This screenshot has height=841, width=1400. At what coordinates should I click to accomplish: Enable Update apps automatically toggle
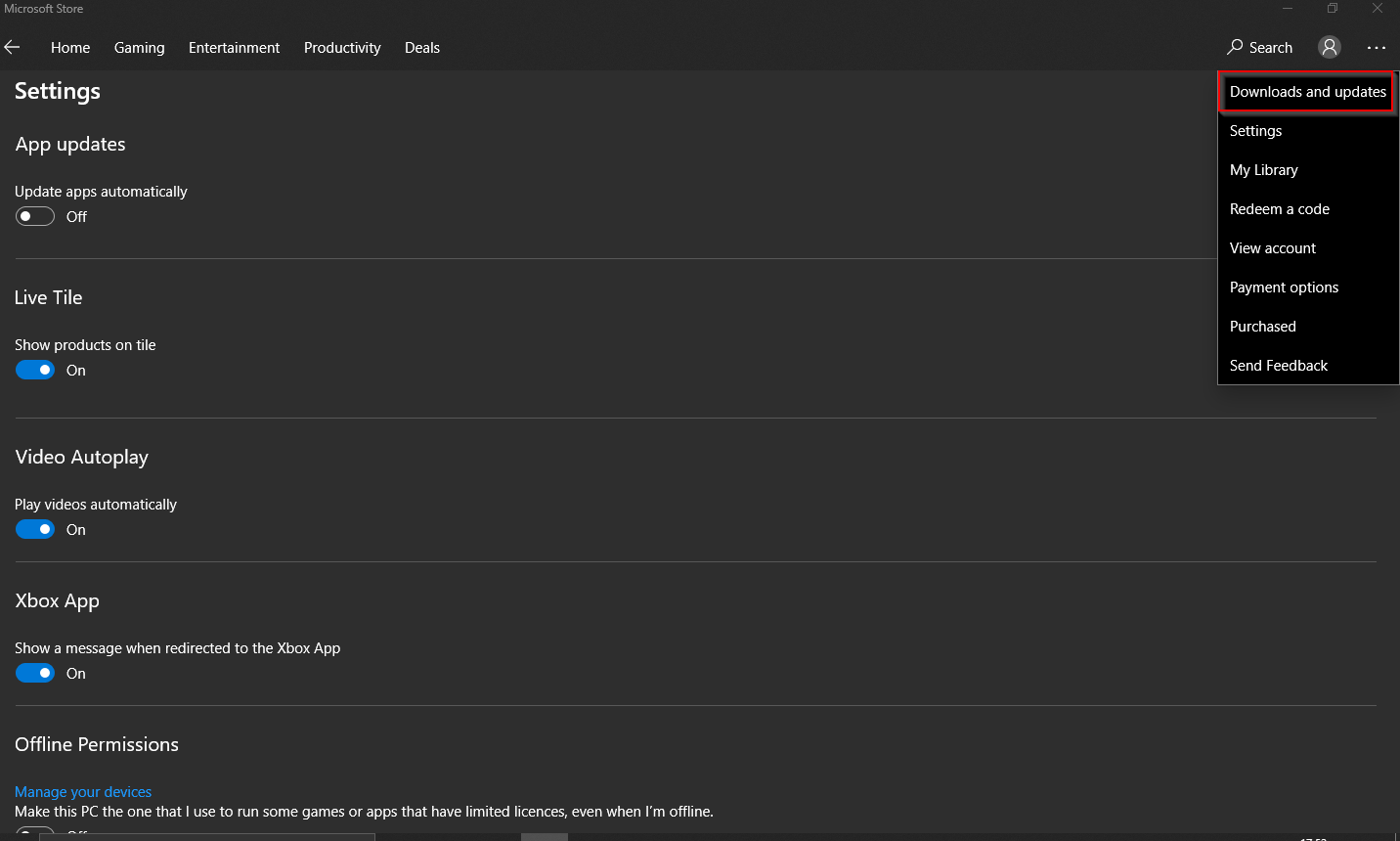pos(35,216)
